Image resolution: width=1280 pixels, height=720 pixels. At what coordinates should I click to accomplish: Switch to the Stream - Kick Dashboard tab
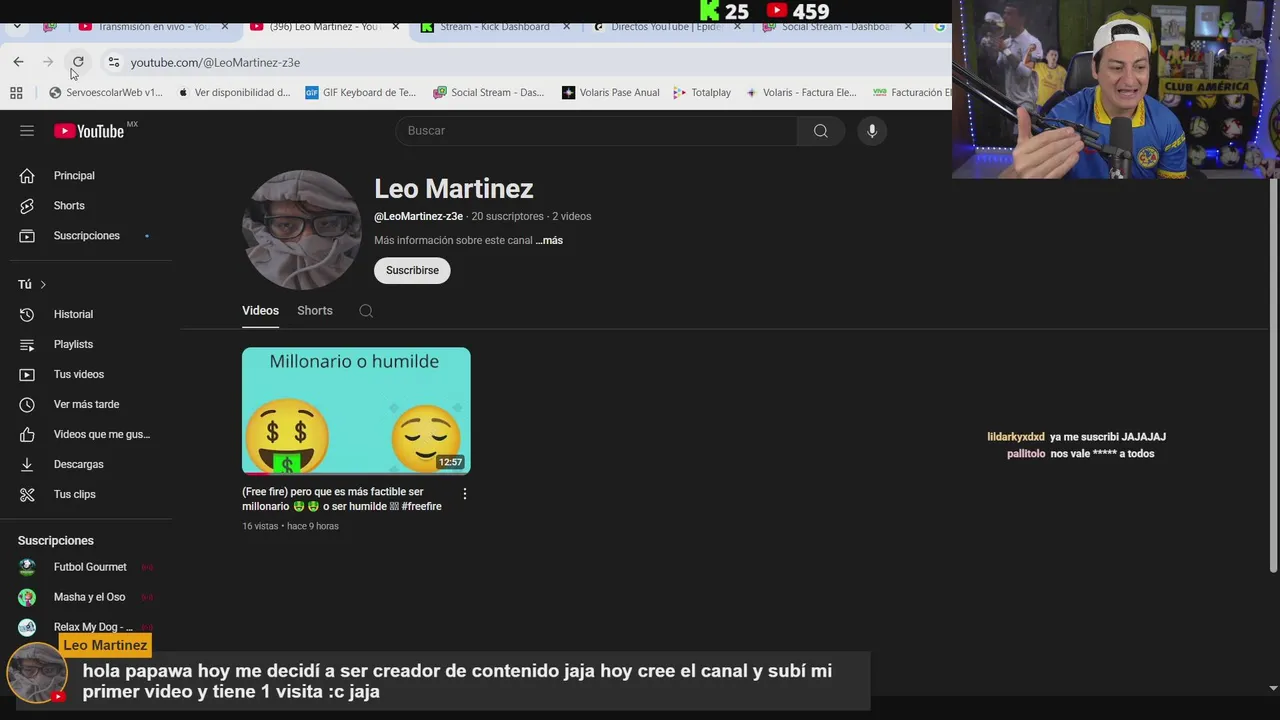[x=495, y=27]
